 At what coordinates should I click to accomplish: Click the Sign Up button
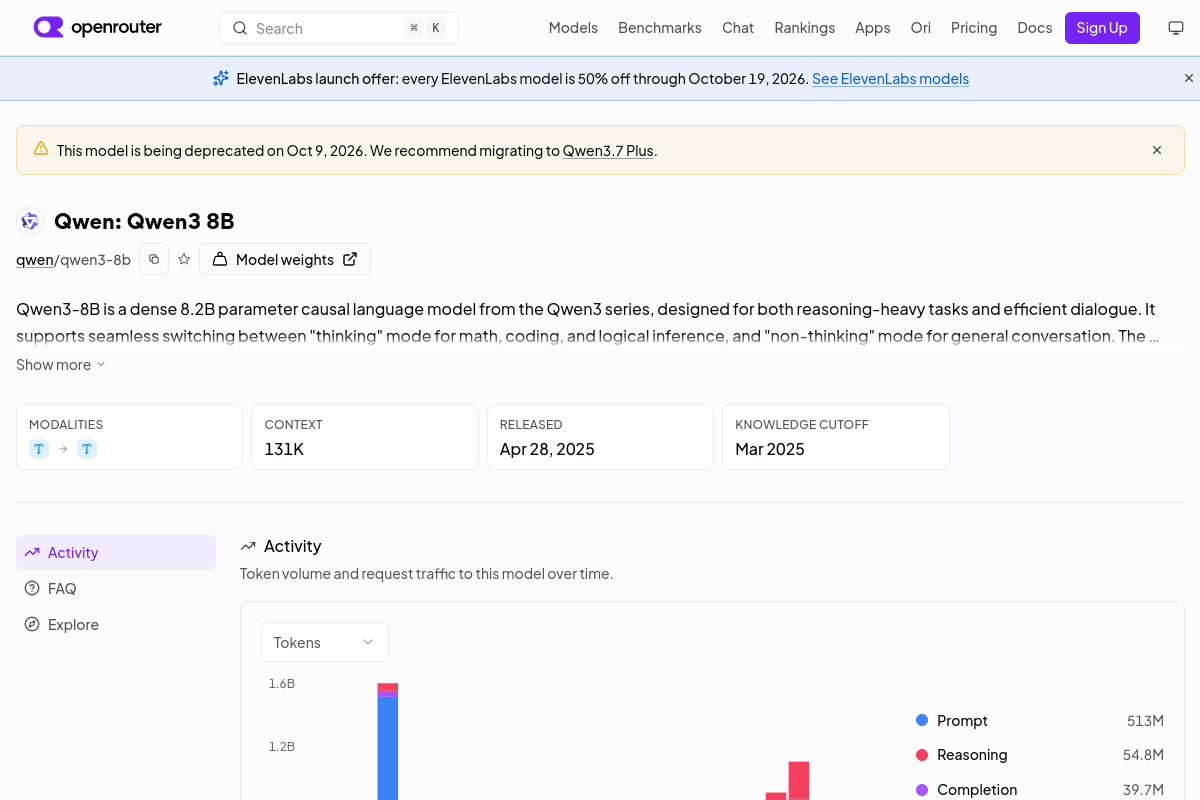[x=1102, y=28]
